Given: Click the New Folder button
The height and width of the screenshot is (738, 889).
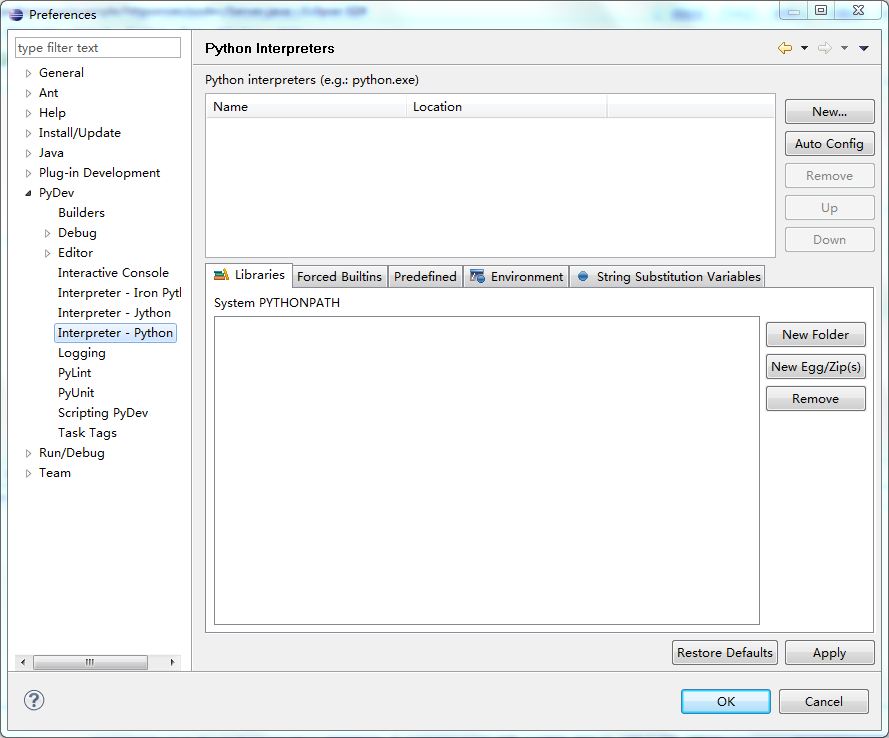Looking at the screenshot, I should click(x=815, y=335).
